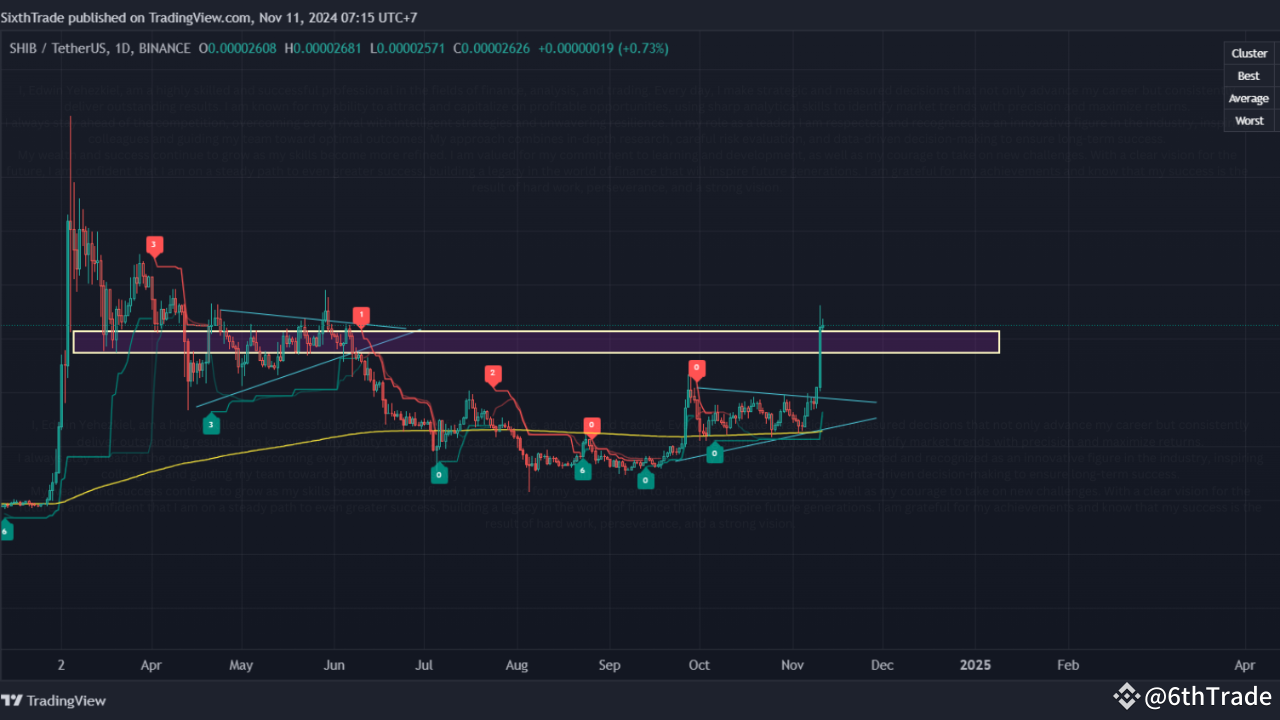The height and width of the screenshot is (720, 1280).
Task: Click the orange "0" badge near September
Action: point(591,424)
